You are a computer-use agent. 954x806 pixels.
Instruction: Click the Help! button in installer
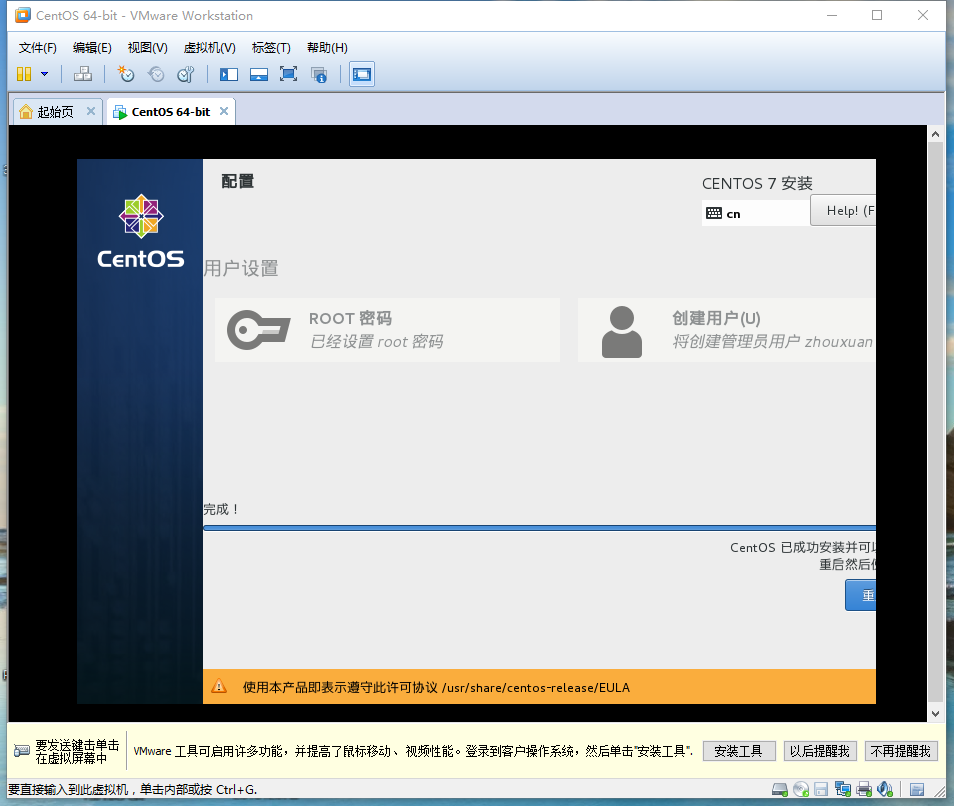coord(843,210)
